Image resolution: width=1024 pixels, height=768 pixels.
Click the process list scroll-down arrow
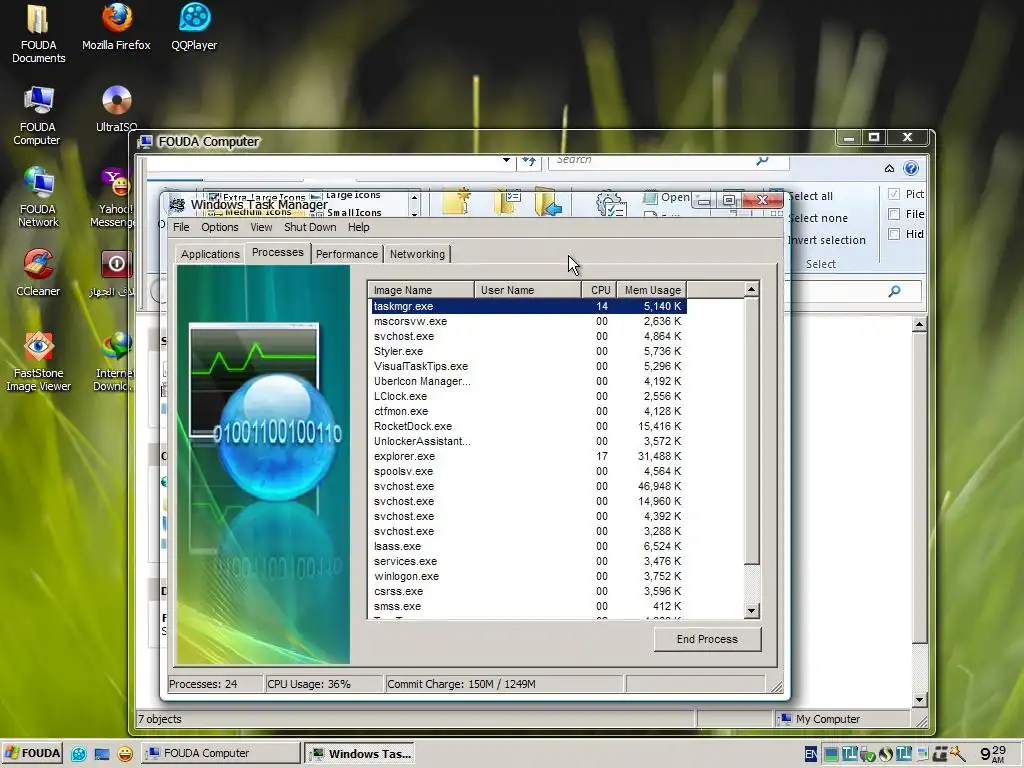tap(752, 611)
